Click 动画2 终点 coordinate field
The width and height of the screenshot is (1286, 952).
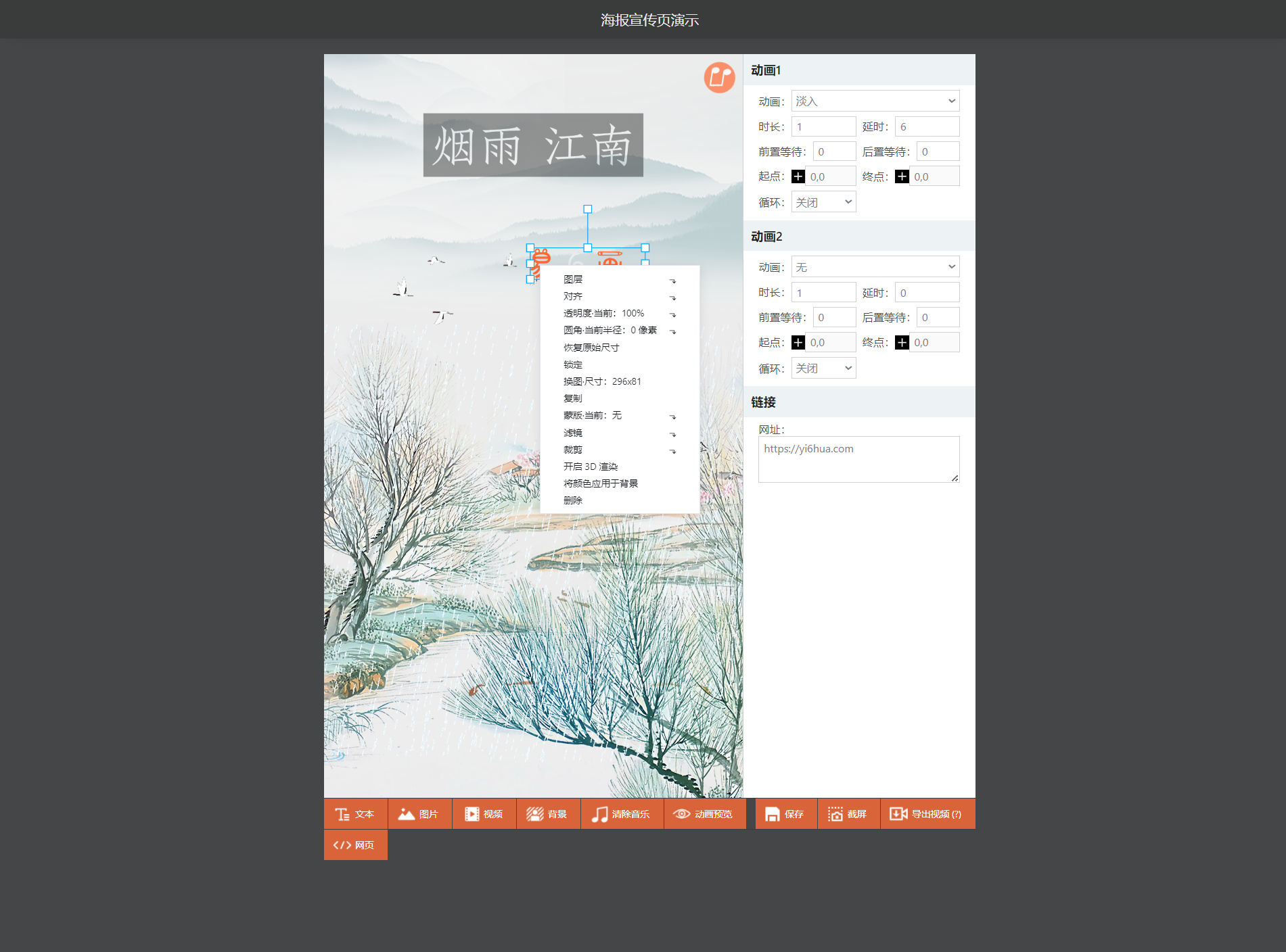pyautogui.click(x=934, y=343)
